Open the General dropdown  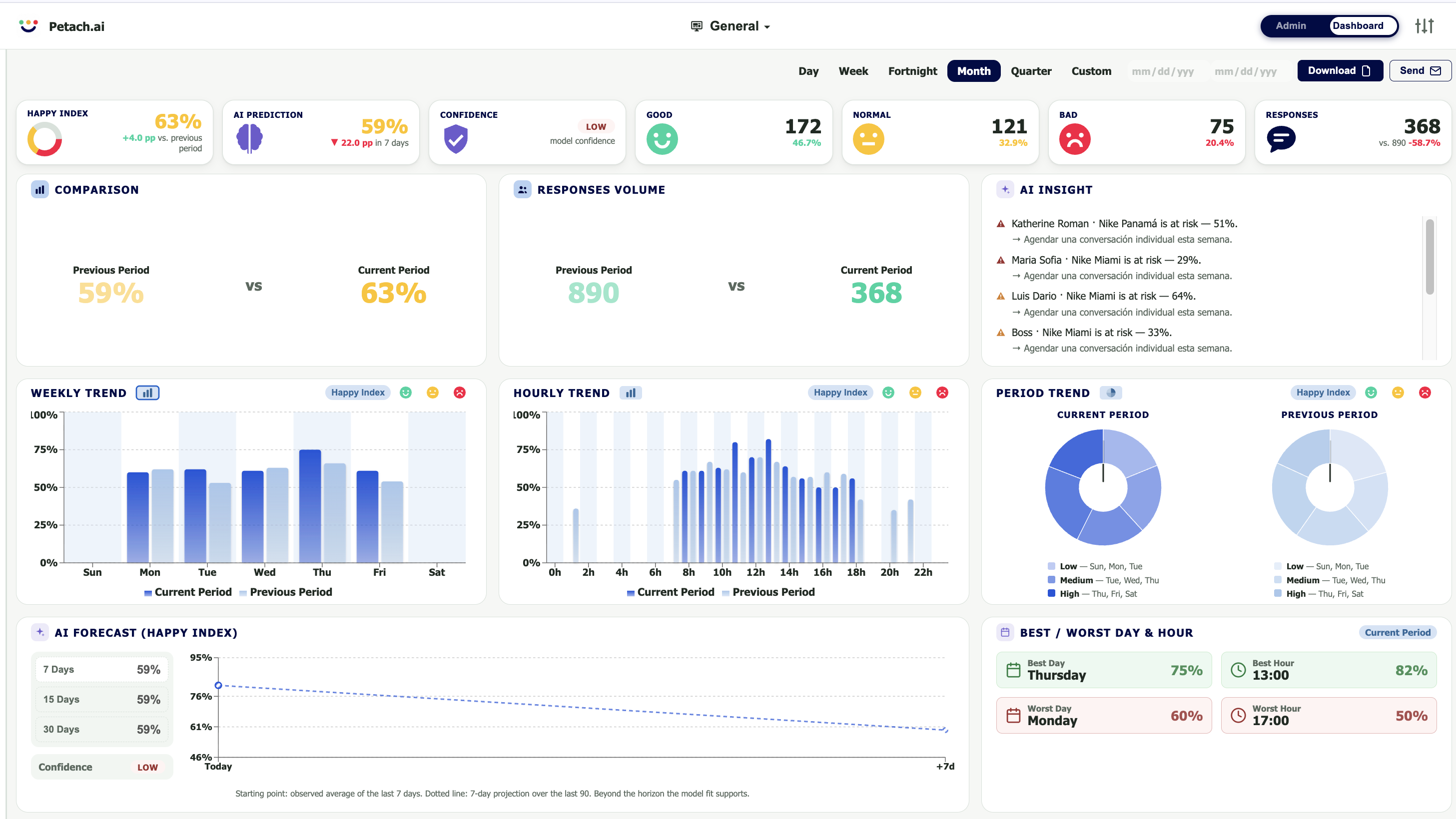[731, 26]
